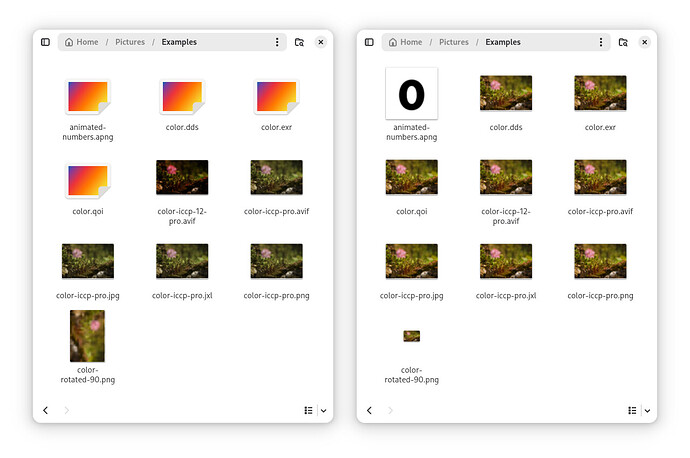
Task: Go back using right window's back arrow
Action: [369, 410]
